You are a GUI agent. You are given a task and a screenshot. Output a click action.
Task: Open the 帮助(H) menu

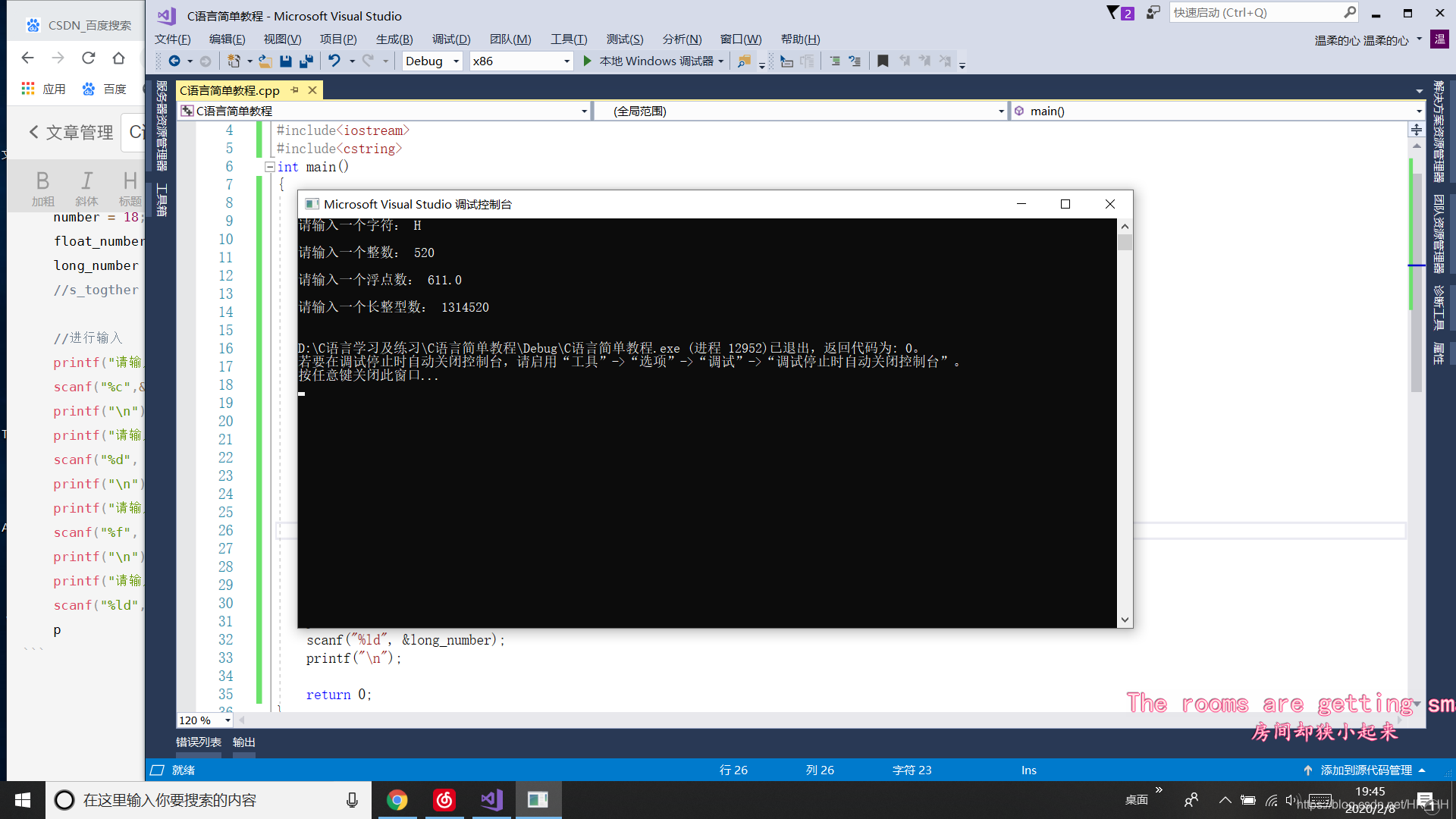(801, 39)
